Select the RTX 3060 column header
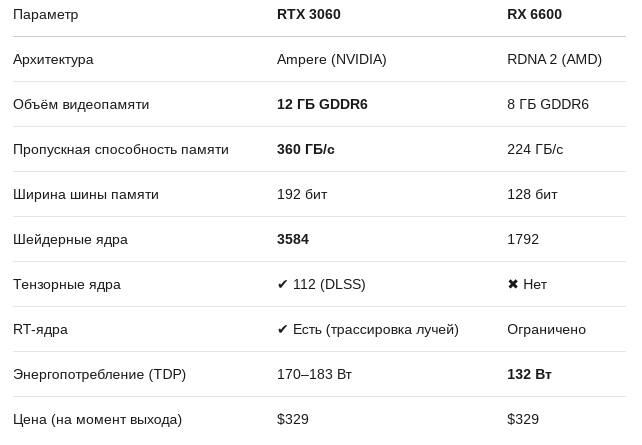The image size is (642, 445). click(308, 15)
